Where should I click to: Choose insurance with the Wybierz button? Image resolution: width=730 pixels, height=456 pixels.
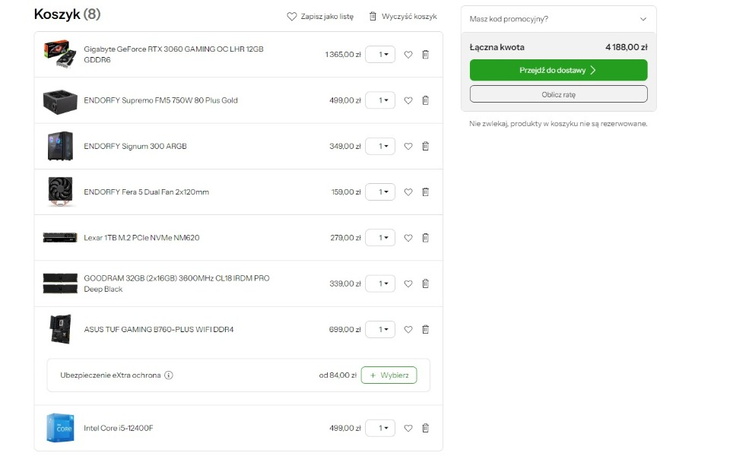coord(389,375)
